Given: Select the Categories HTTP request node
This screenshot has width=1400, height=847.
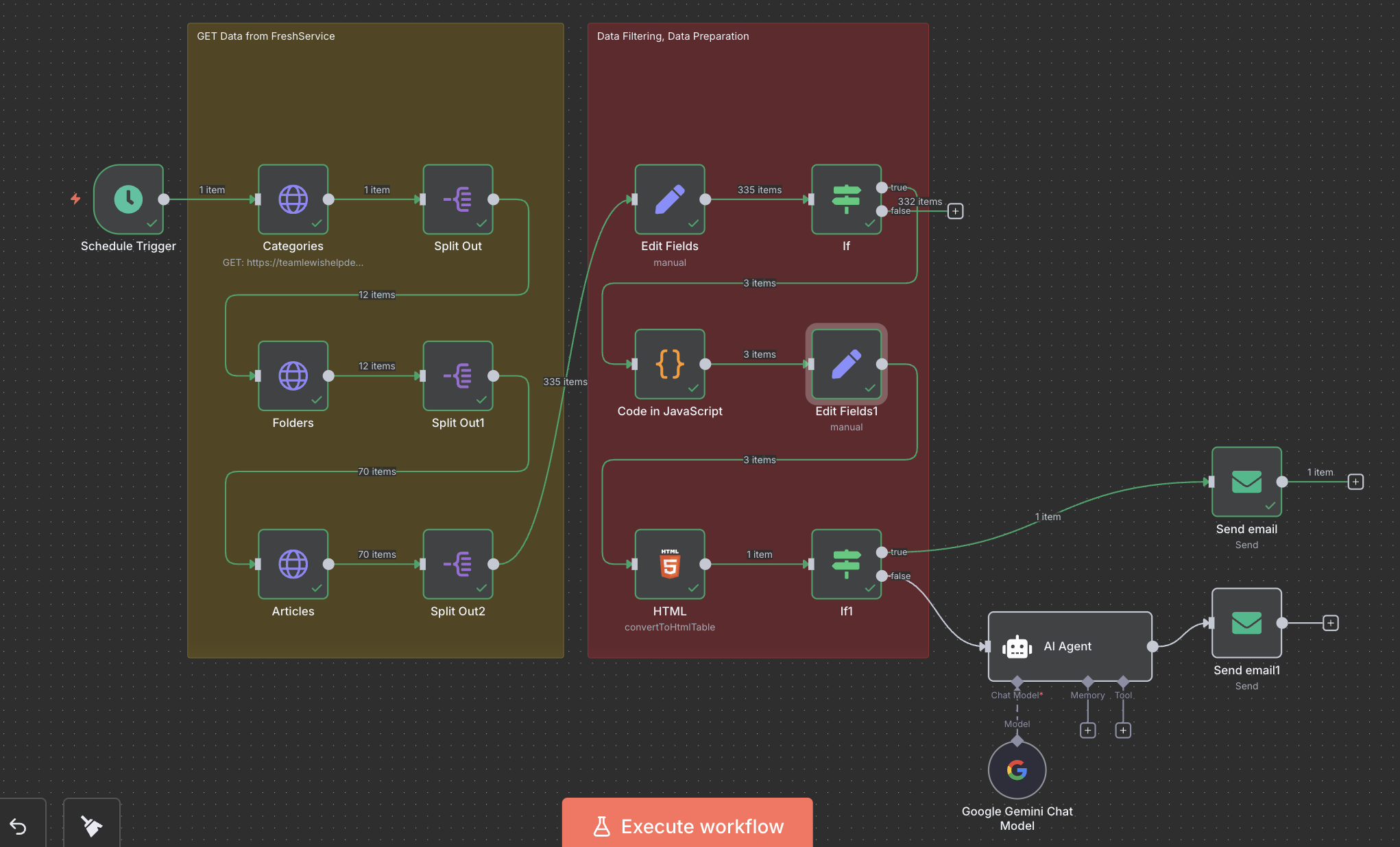Looking at the screenshot, I should coord(293,200).
